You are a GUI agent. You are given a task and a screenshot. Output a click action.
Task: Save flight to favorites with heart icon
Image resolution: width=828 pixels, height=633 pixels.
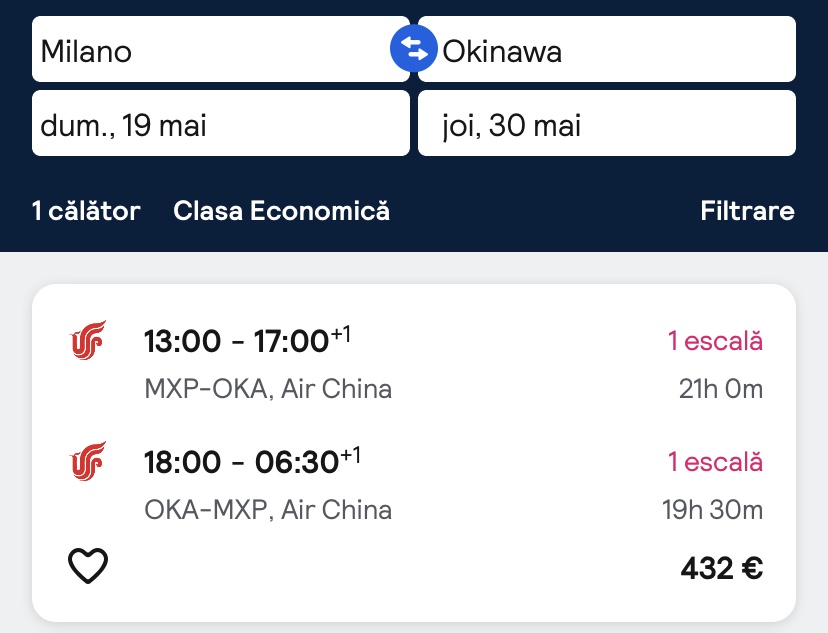coord(88,567)
